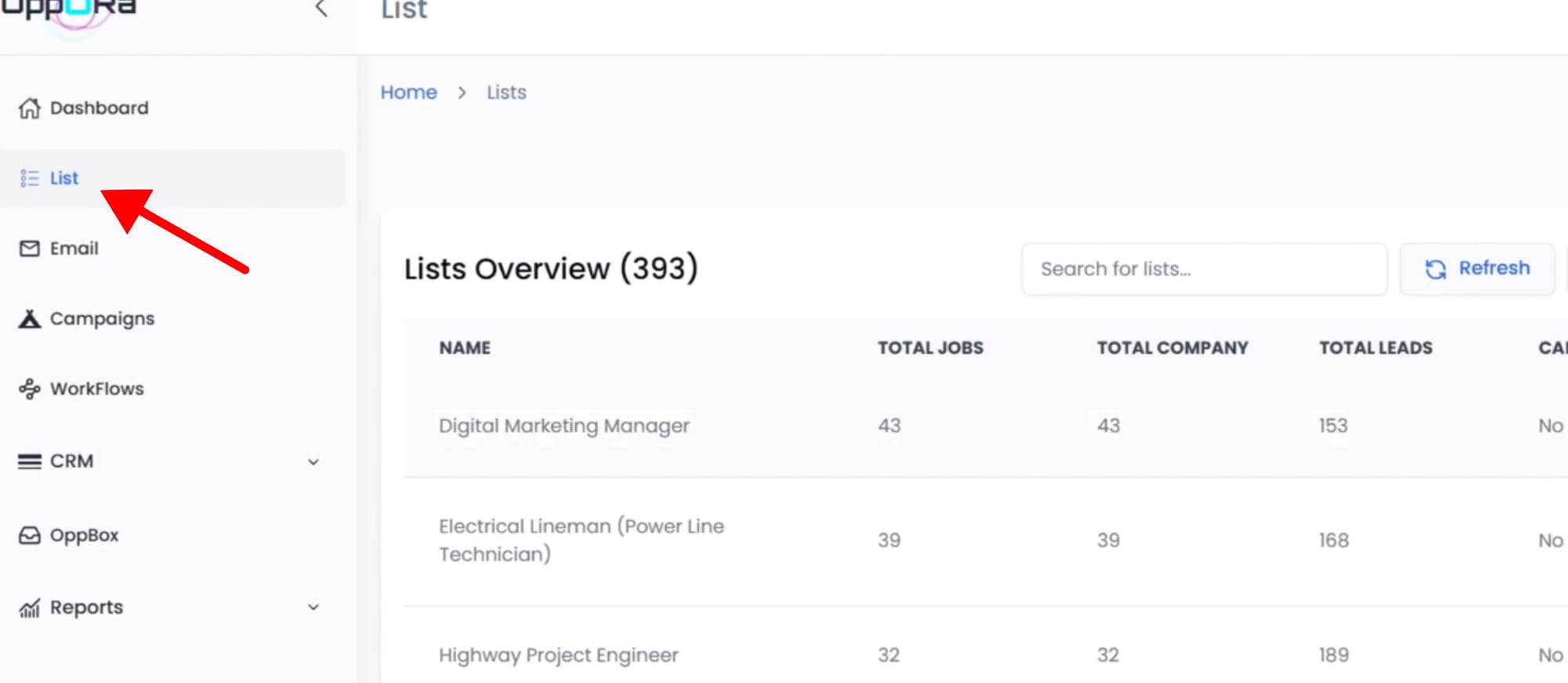This screenshot has height=683, width=1568.
Task: Click the List icon in sidebar
Action: [x=29, y=179]
